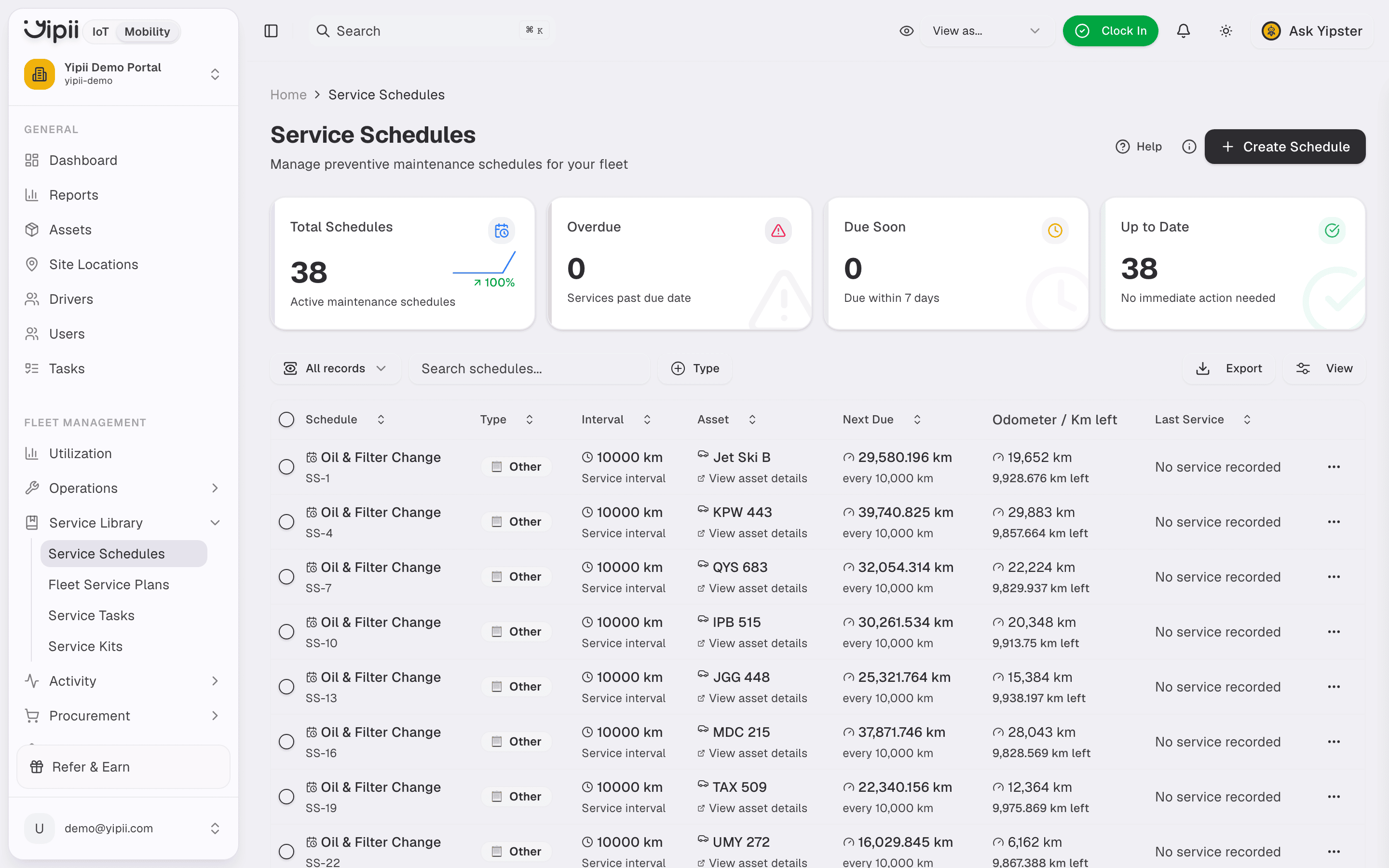Click the global Search box
Screen dimensions: 1389x868
click(x=431, y=31)
